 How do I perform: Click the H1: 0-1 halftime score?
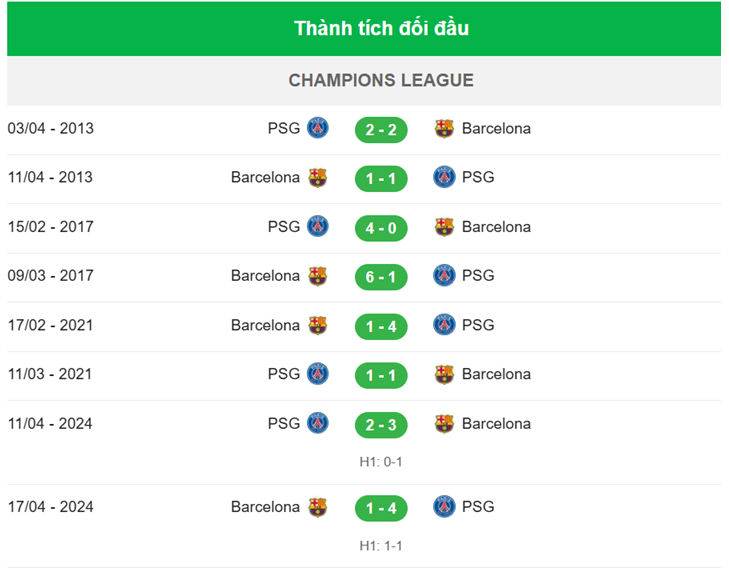pyautogui.click(x=381, y=462)
